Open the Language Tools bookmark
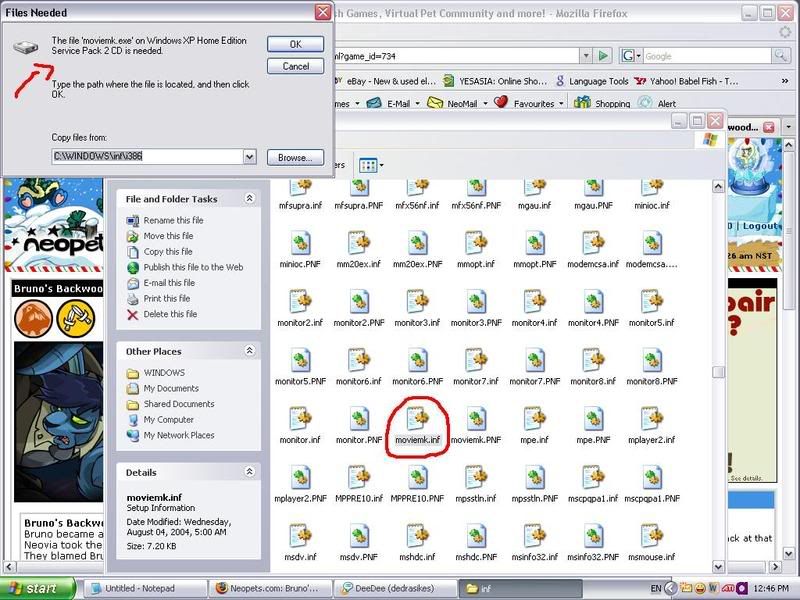This screenshot has width=800, height=600. 592,81
